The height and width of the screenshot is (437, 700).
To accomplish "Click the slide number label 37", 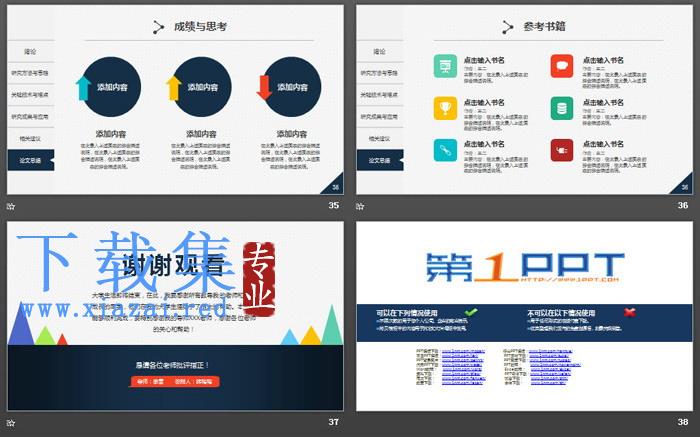I will pos(333,422).
